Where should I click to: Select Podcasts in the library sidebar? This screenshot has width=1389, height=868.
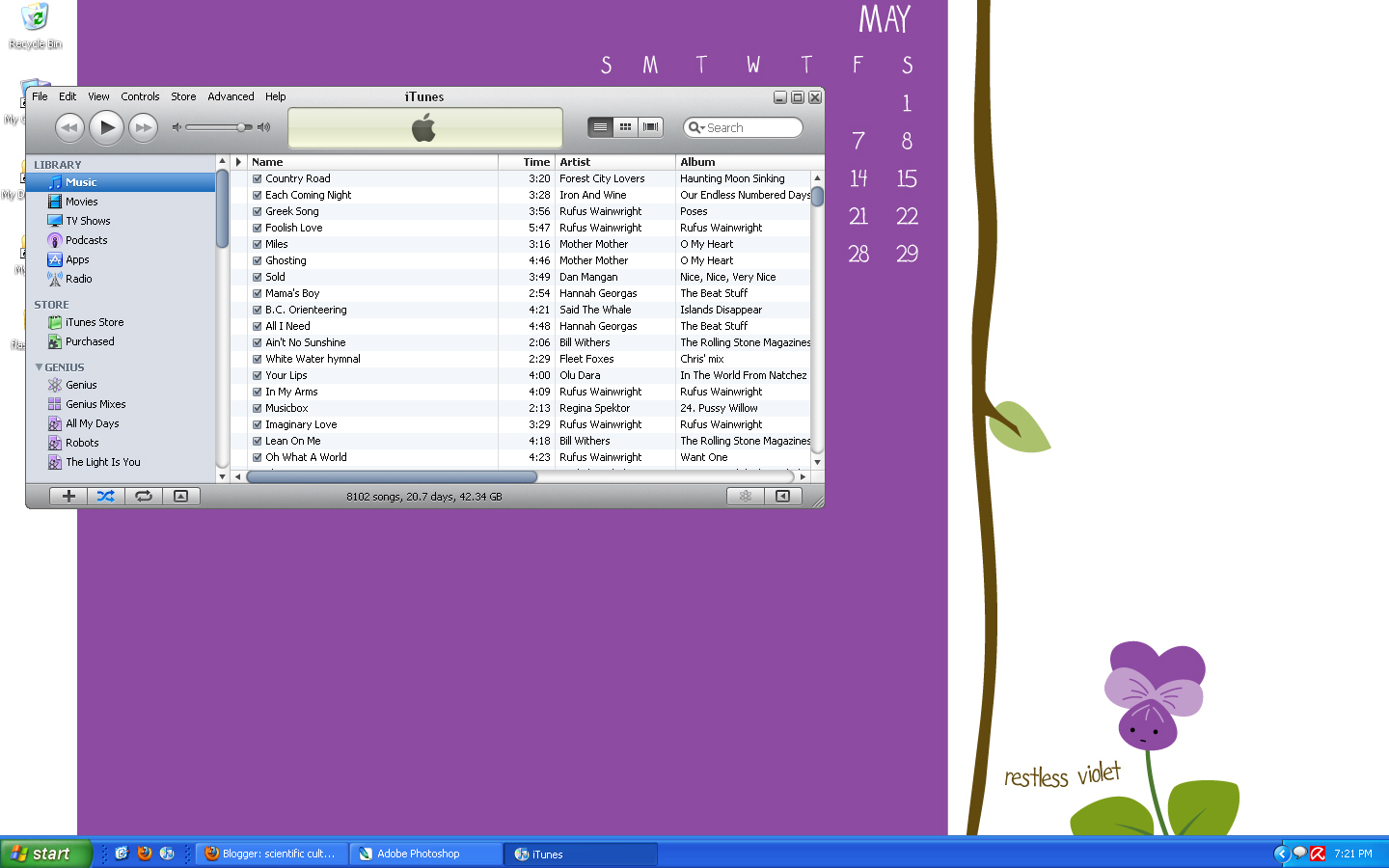point(86,240)
